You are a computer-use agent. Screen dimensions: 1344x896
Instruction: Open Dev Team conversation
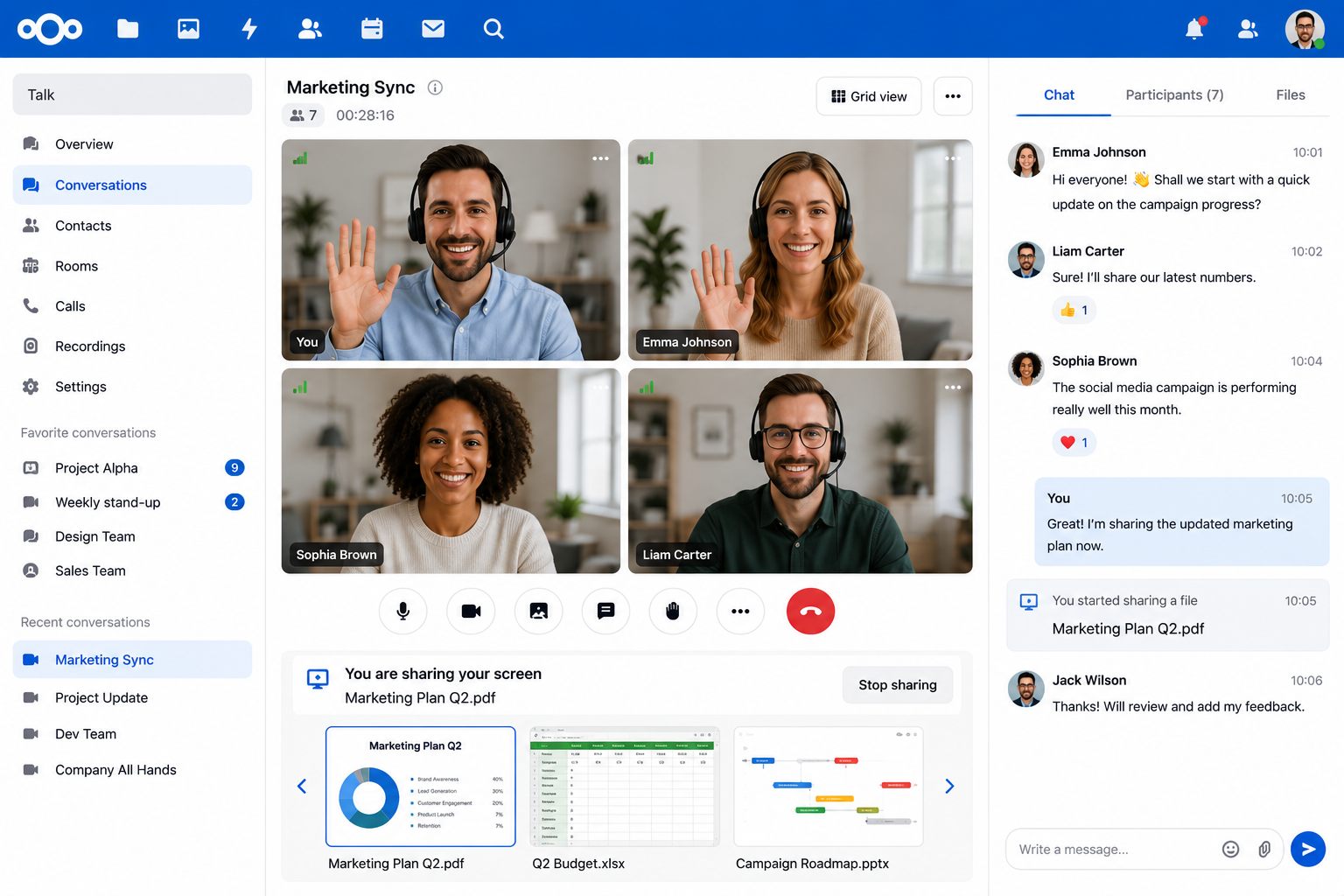pos(132,734)
